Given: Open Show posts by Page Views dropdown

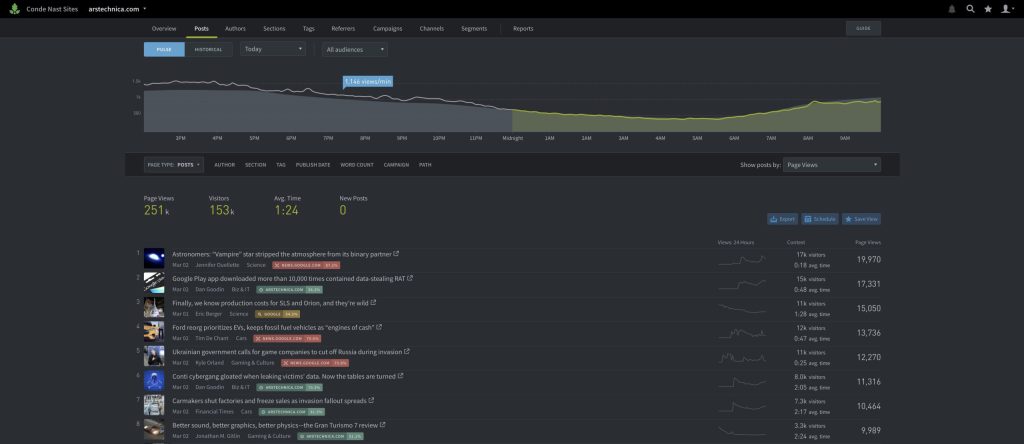Looking at the screenshot, I should (832, 165).
